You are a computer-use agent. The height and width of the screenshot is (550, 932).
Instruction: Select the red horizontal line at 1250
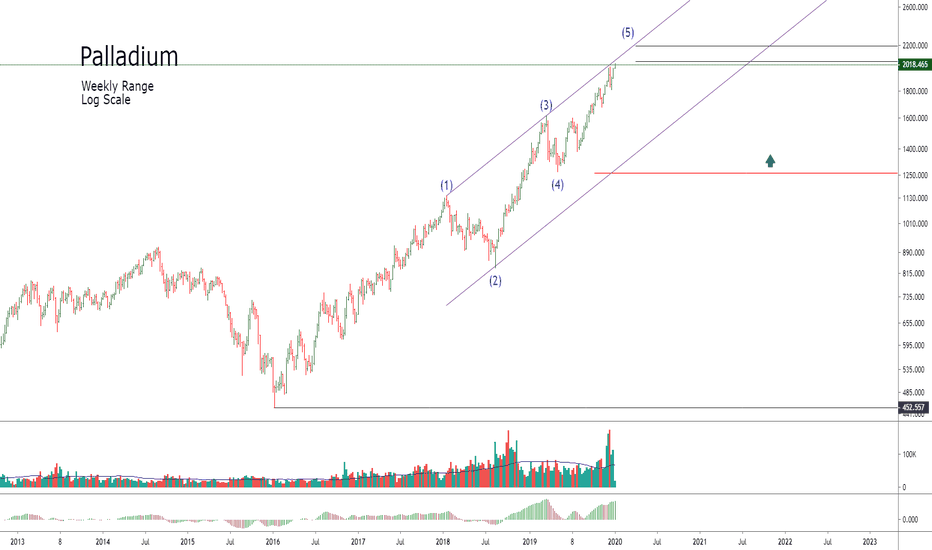coord(745,173)
